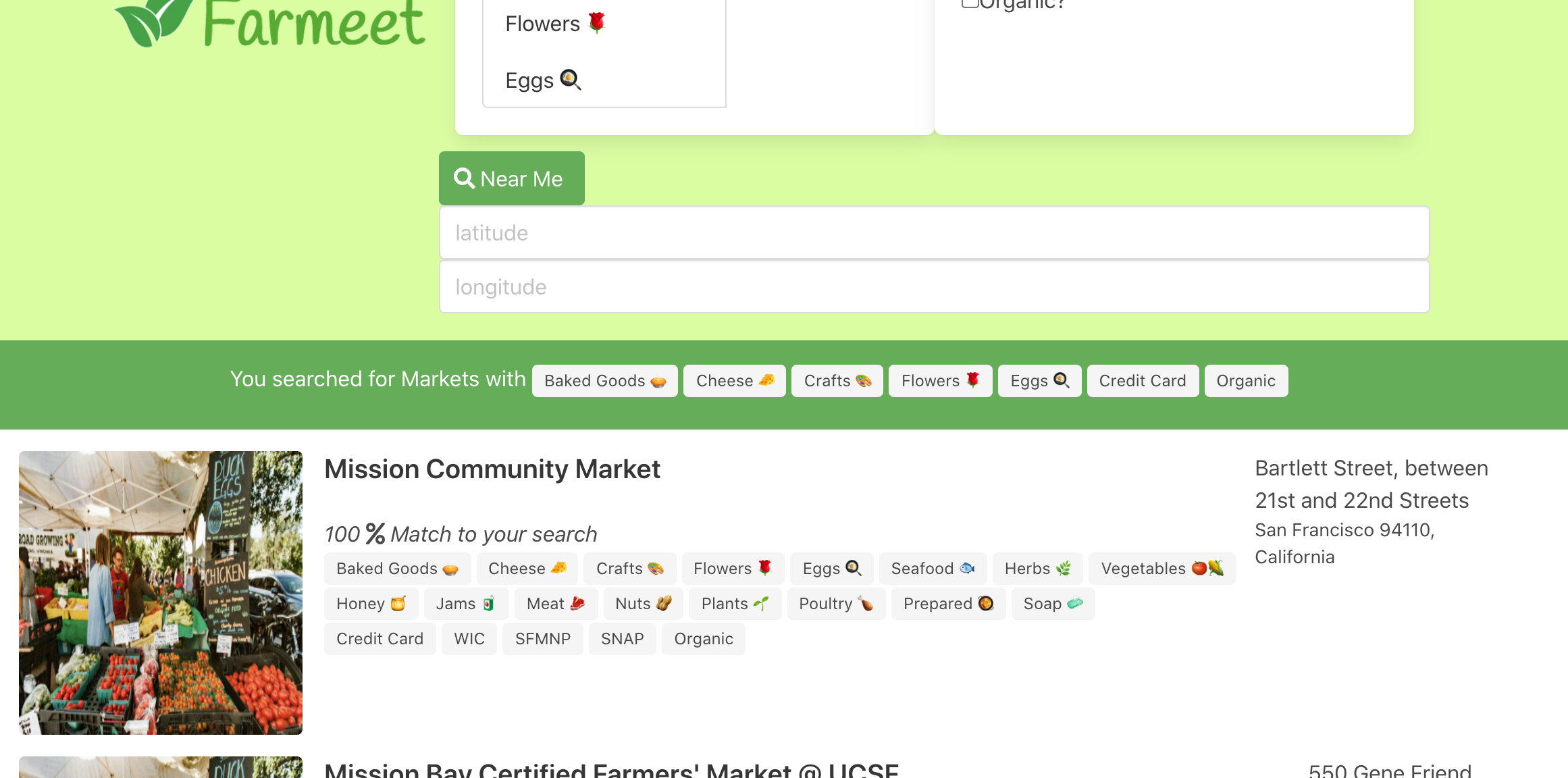Screen dimensions: 1568x778
Task: Select Eggs in the product list box
Action: pos(529,80)
